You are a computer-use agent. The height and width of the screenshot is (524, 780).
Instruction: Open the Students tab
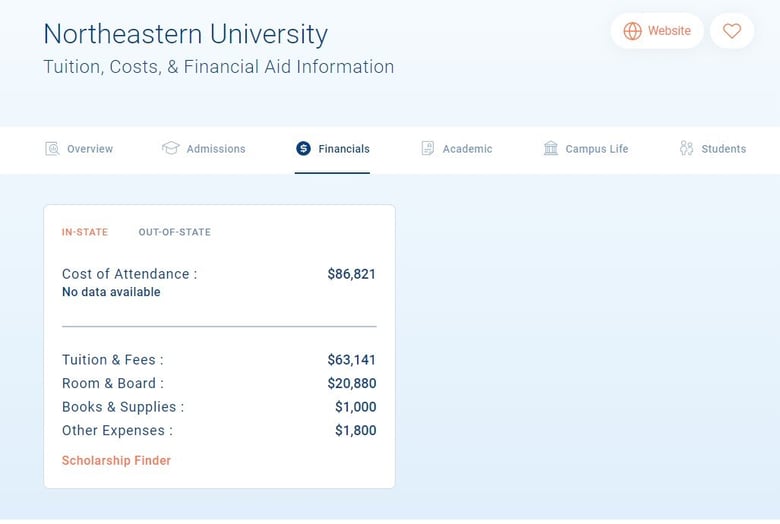pos(724,149)
